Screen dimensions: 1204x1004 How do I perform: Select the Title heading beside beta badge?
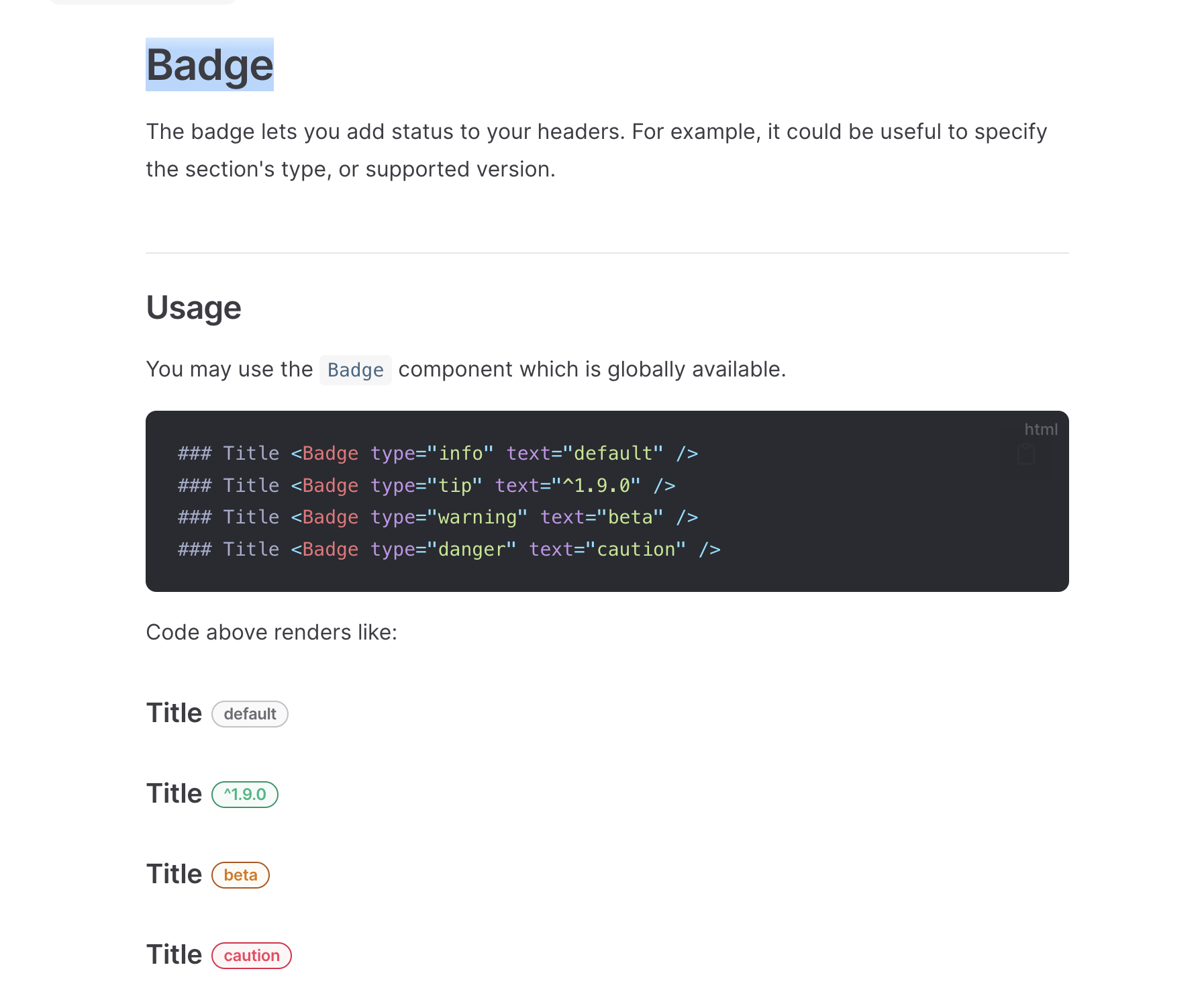coord(174,874)
